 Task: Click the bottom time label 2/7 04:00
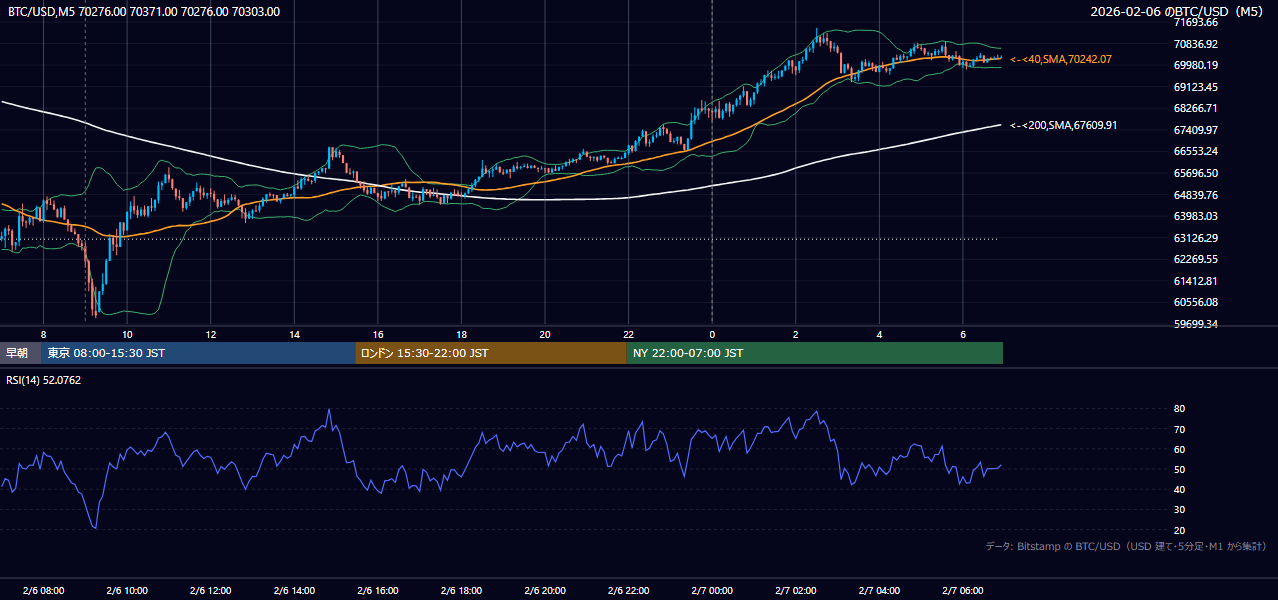[880, 590]
